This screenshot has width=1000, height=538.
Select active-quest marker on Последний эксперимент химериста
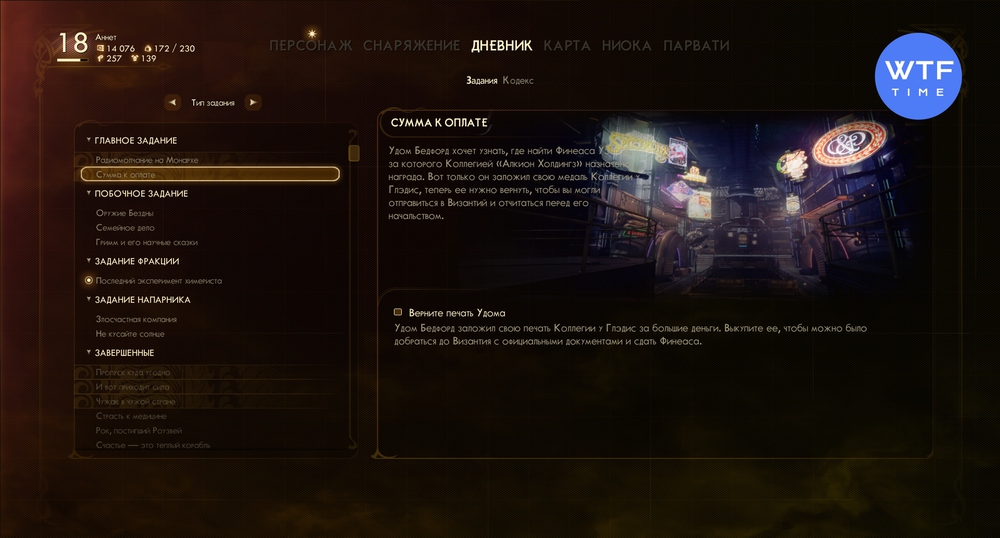click(89, 280)
